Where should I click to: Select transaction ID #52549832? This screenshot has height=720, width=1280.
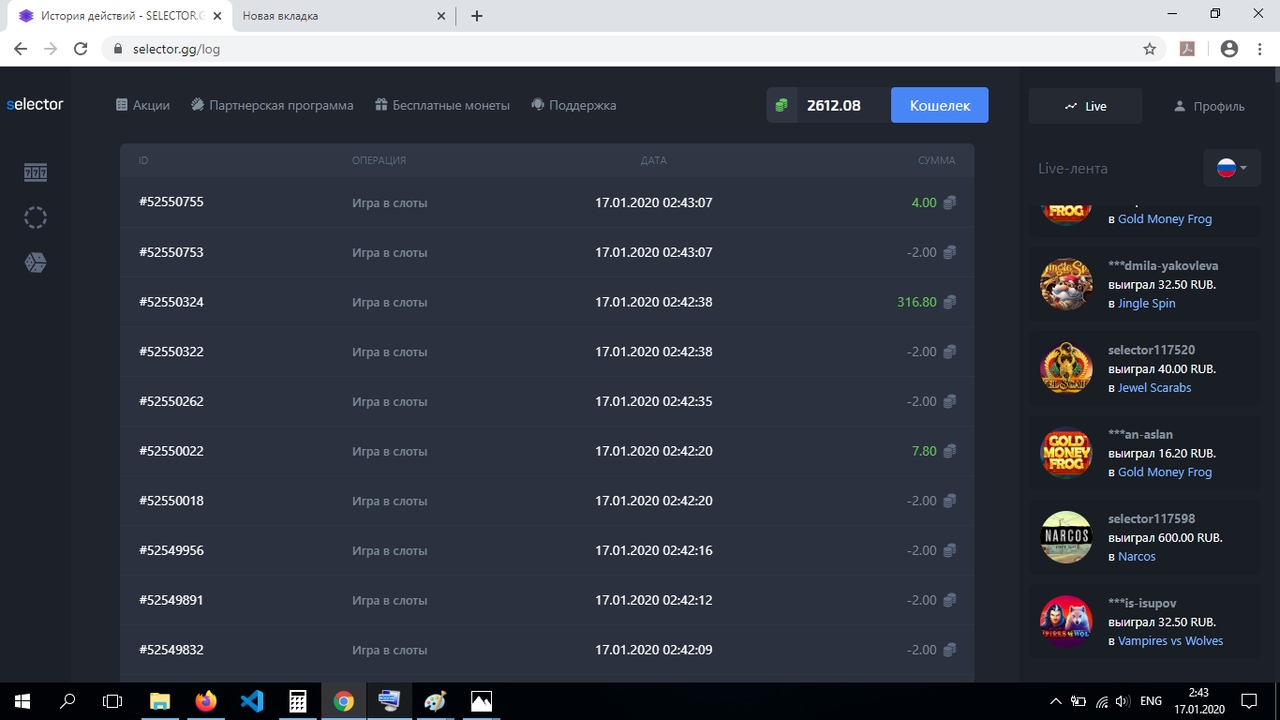(171, 650)
